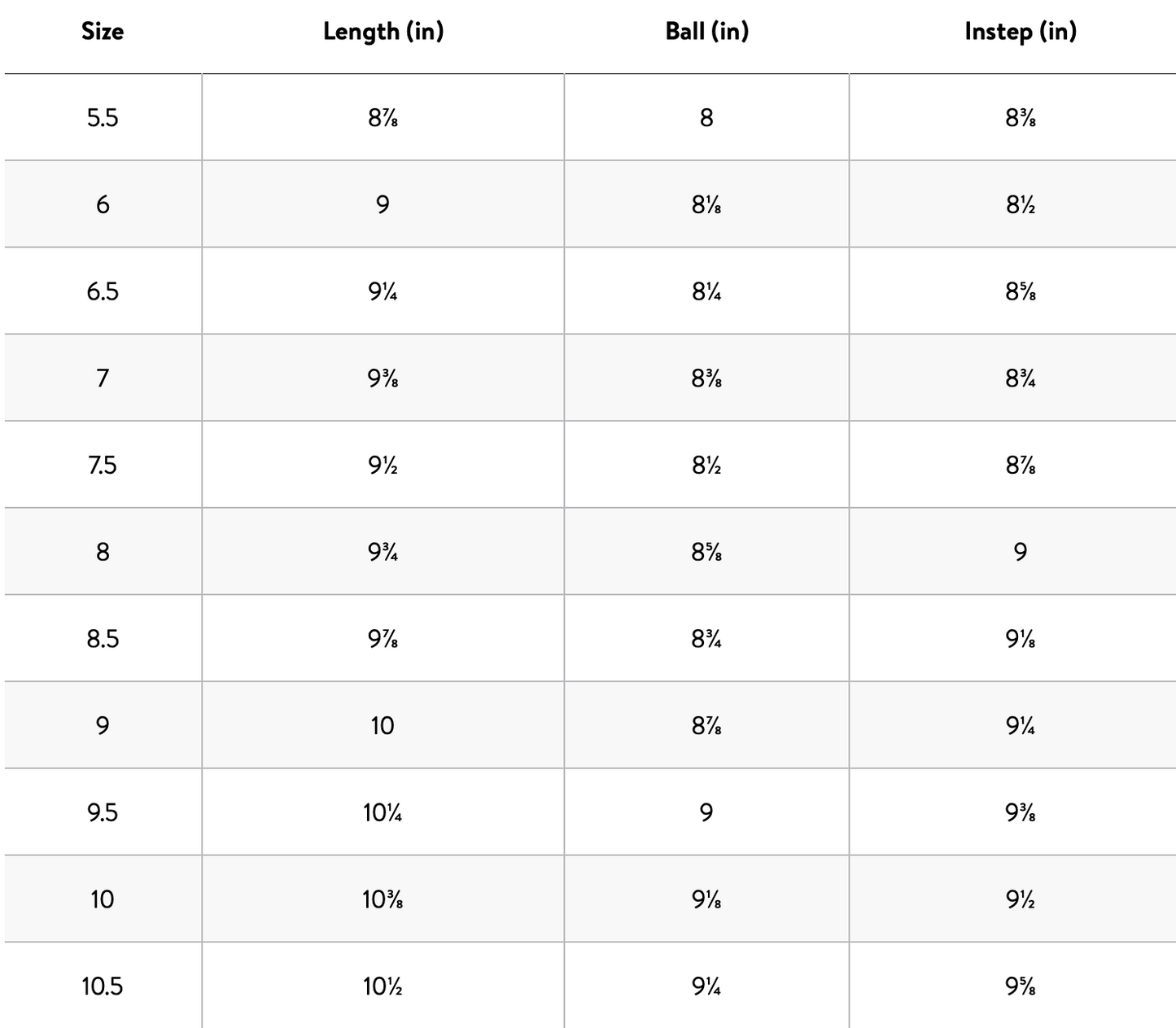Click the Length (in) column header

(383, 32)
